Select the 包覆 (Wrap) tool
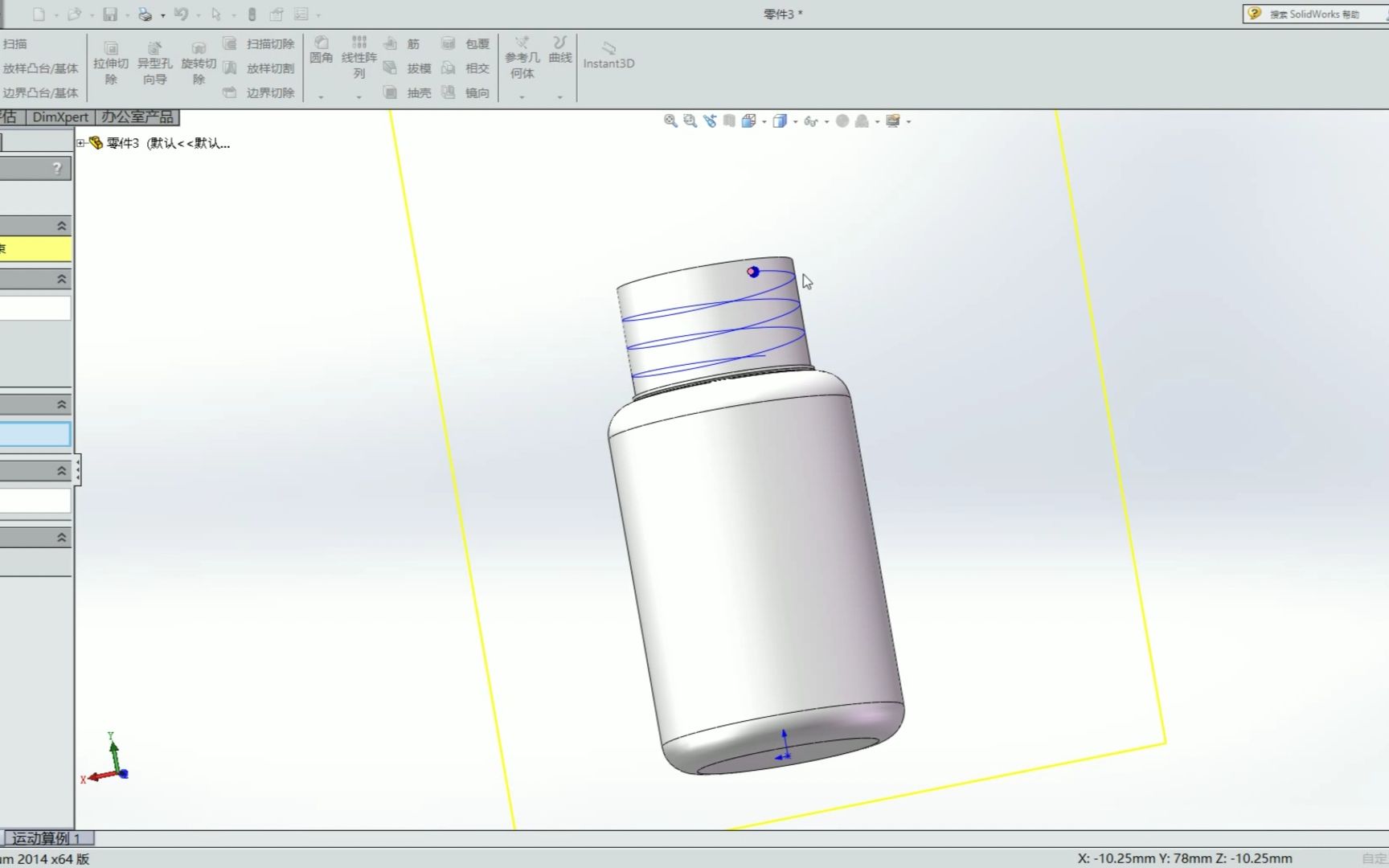 pos(465,43)
